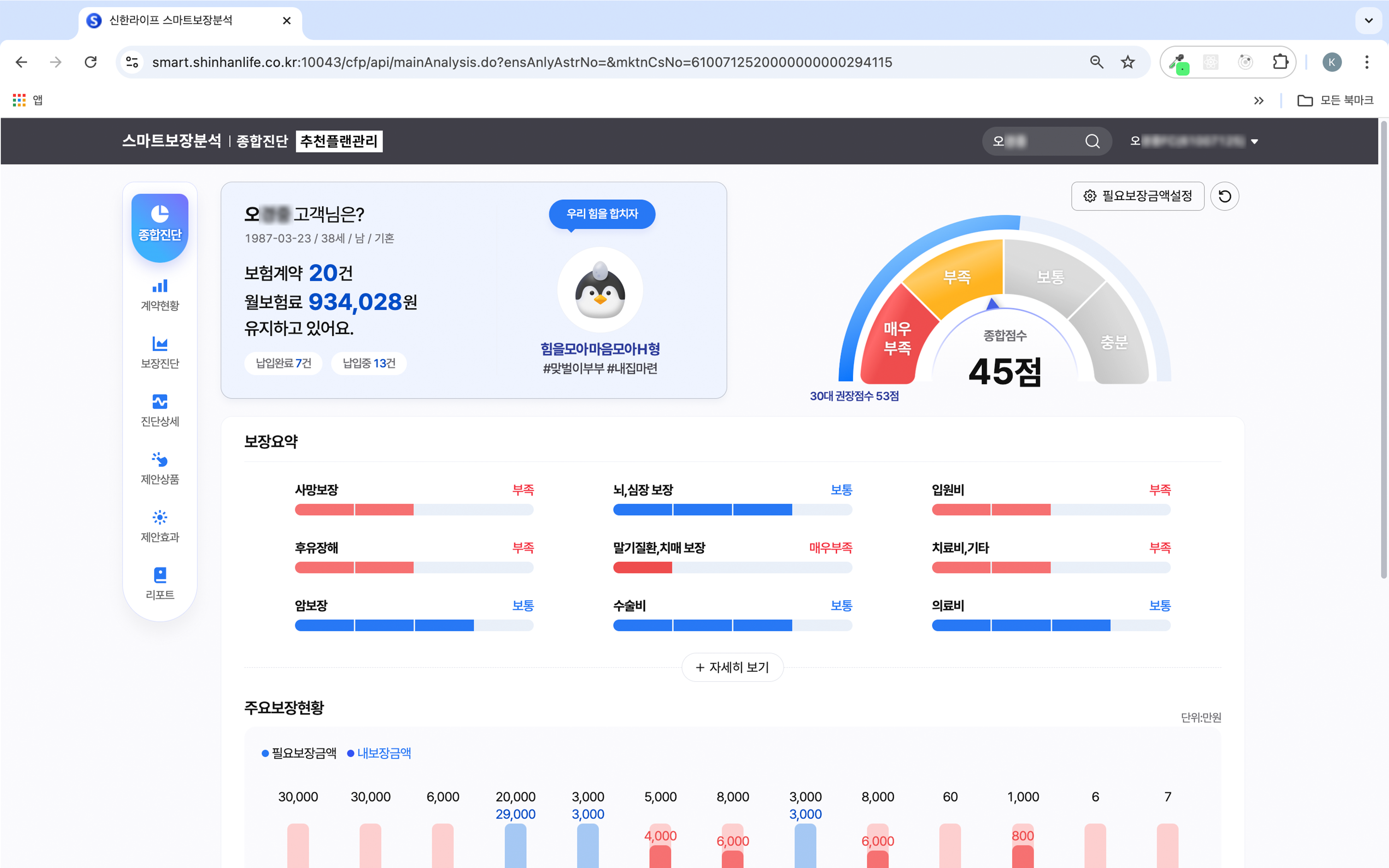
Task: Switch to 추천플랜관리 tab
Action: [x=339, y=141]
